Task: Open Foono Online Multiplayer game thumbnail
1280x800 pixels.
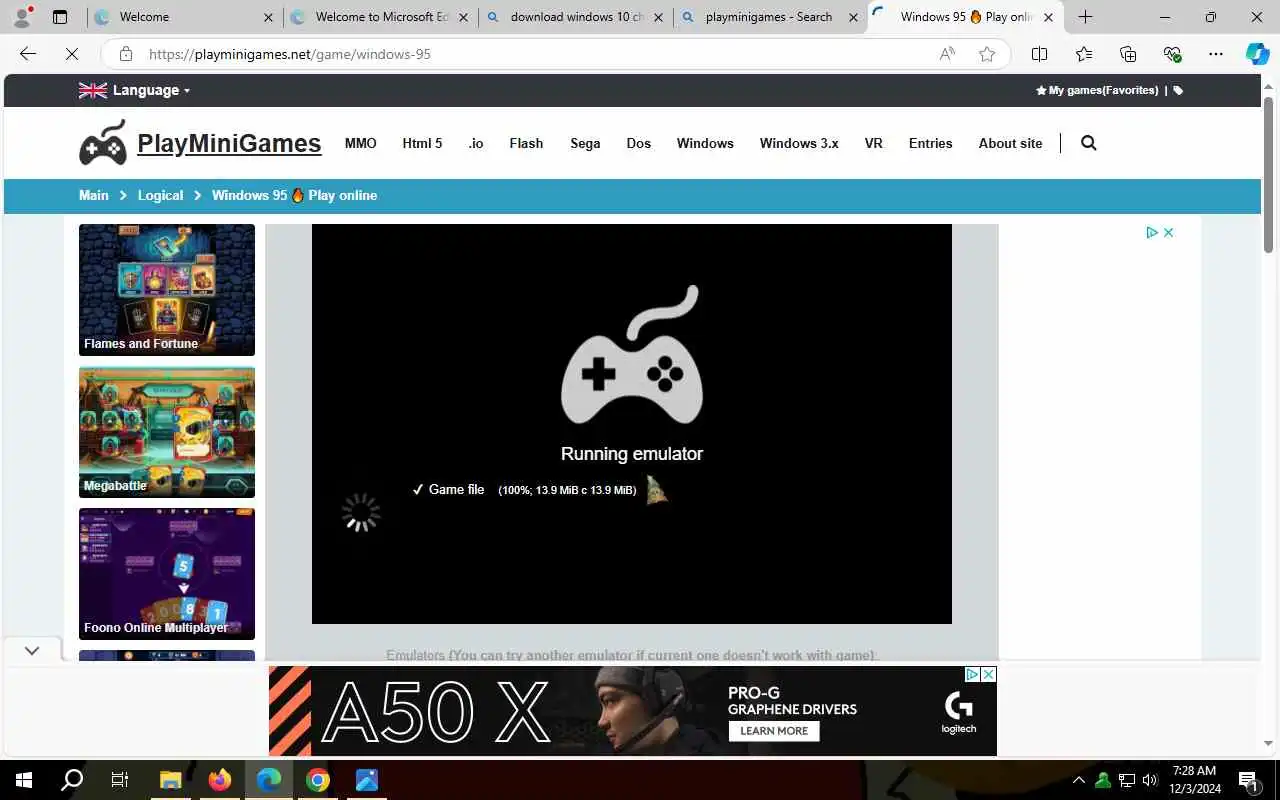Action: [x=167, y=574]
